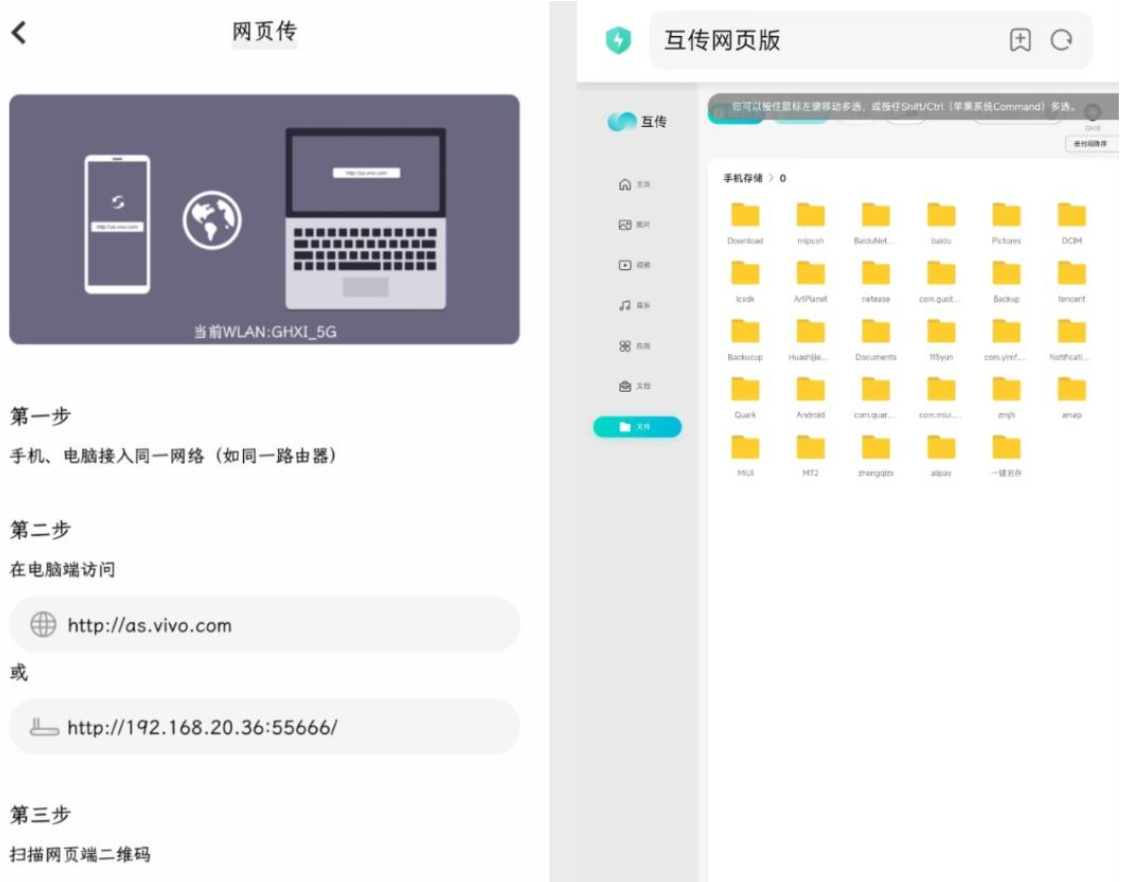The width and height of the screenshot is (1146, 882).
Task: Open the home section in sidebar
Action: (634, 184)
